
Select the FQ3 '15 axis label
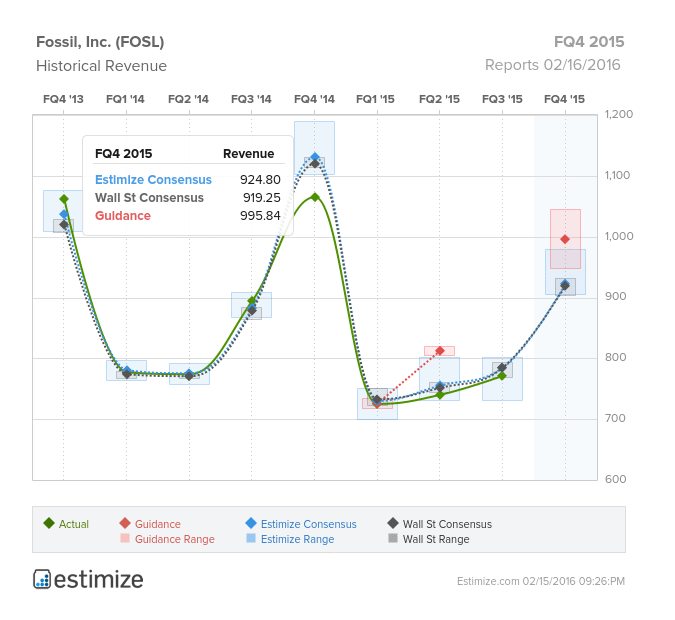tap(502, 99)
